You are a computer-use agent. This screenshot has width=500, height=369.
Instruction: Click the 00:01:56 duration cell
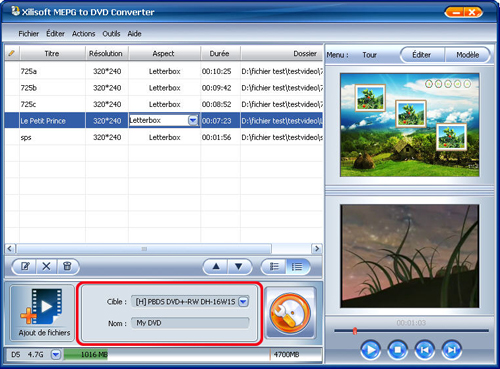[217, 137]
